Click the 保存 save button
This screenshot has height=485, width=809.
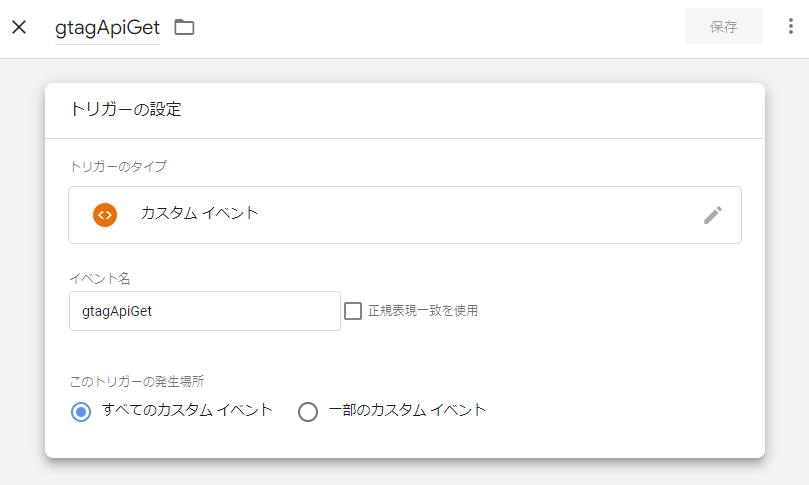(x=723, y=27)
